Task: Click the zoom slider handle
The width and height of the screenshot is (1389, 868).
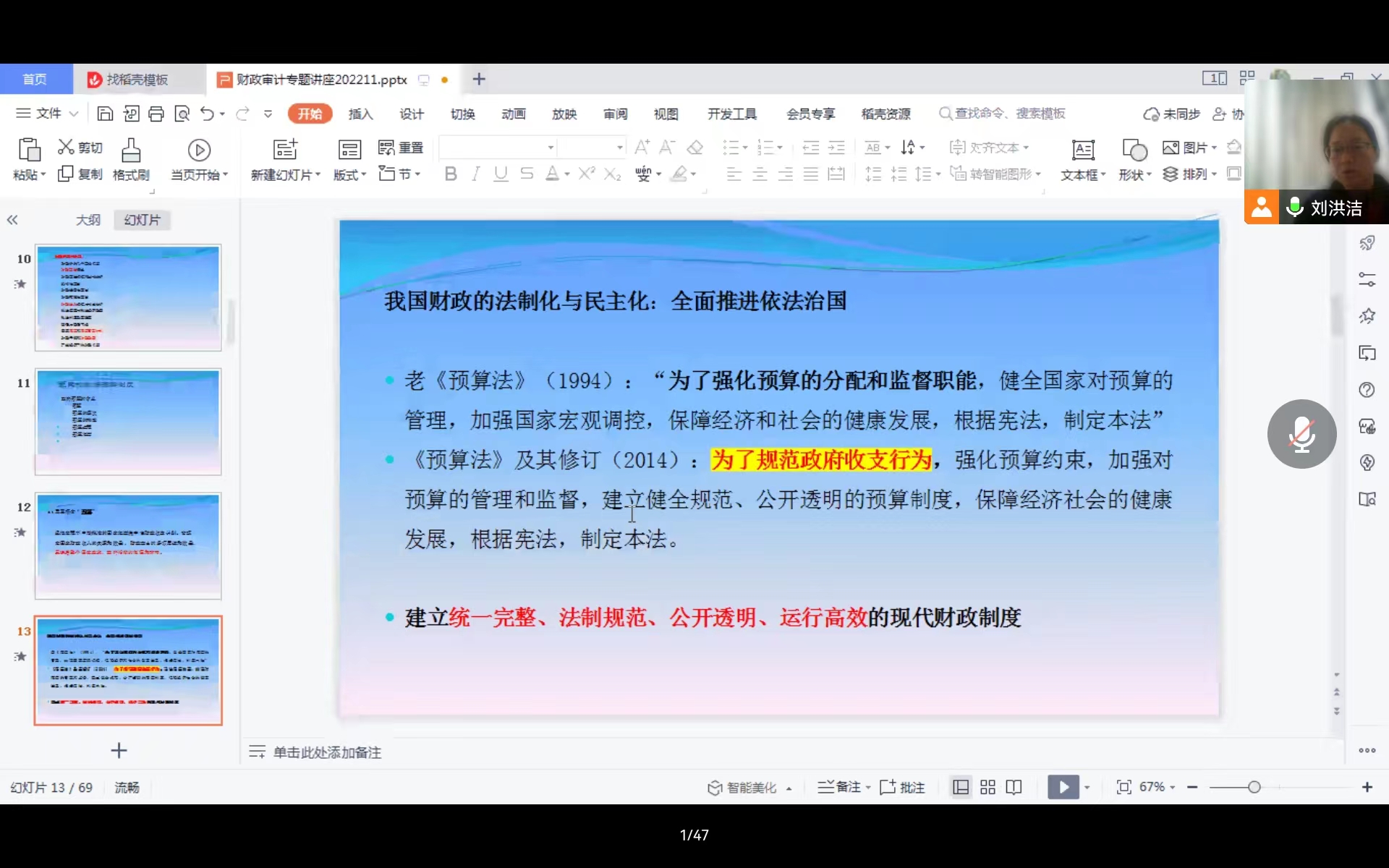Action: [x=1254, y=787]
